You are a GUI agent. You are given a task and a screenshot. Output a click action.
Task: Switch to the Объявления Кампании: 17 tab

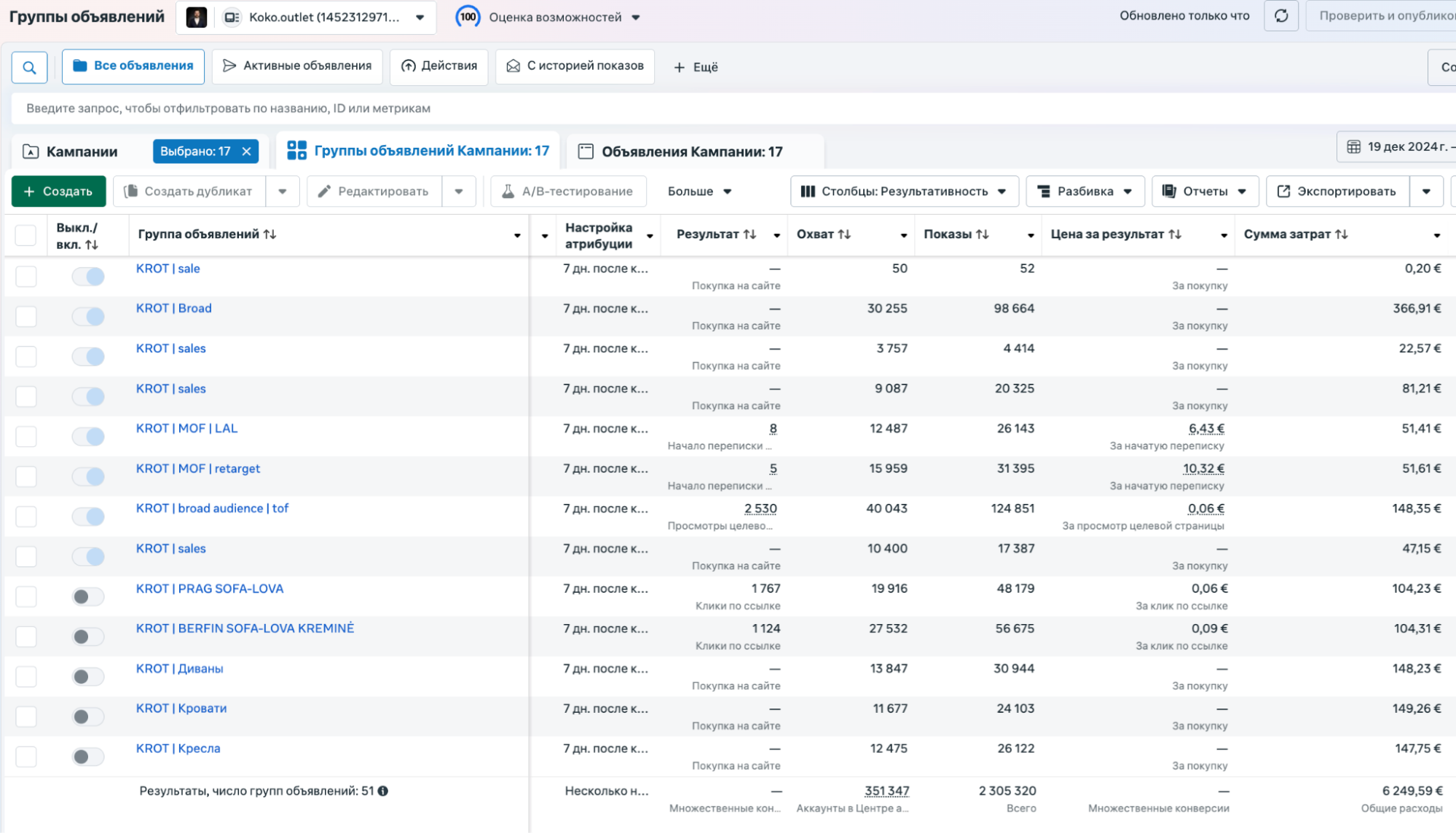691,151
